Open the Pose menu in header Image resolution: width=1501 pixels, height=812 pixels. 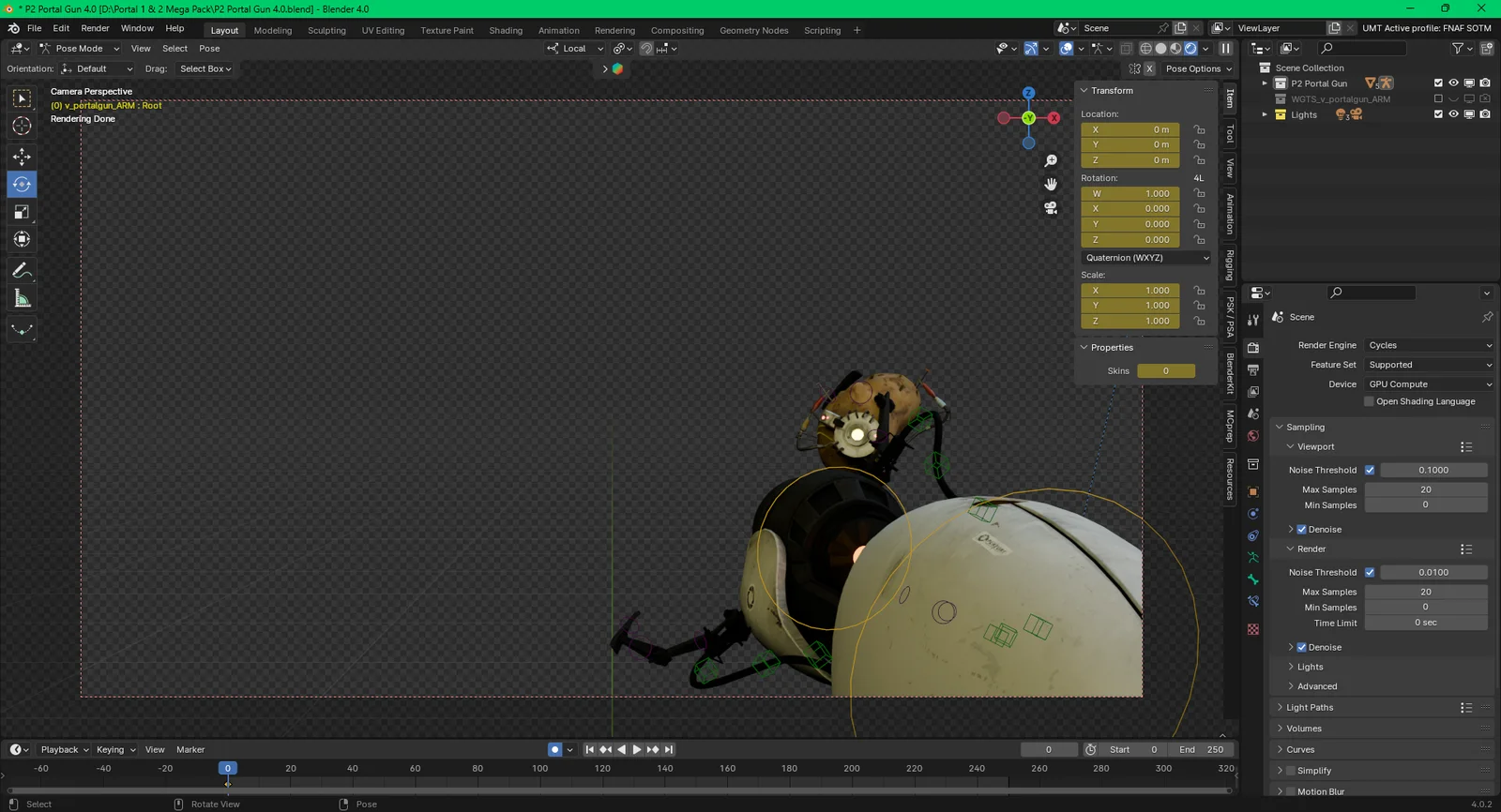coord(209,49)
